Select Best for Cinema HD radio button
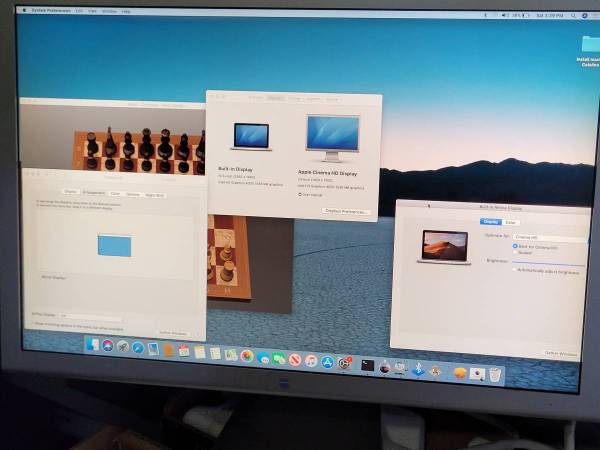Image resolution: width=600 pixels, height=450 pixels. tap(515, 246)
